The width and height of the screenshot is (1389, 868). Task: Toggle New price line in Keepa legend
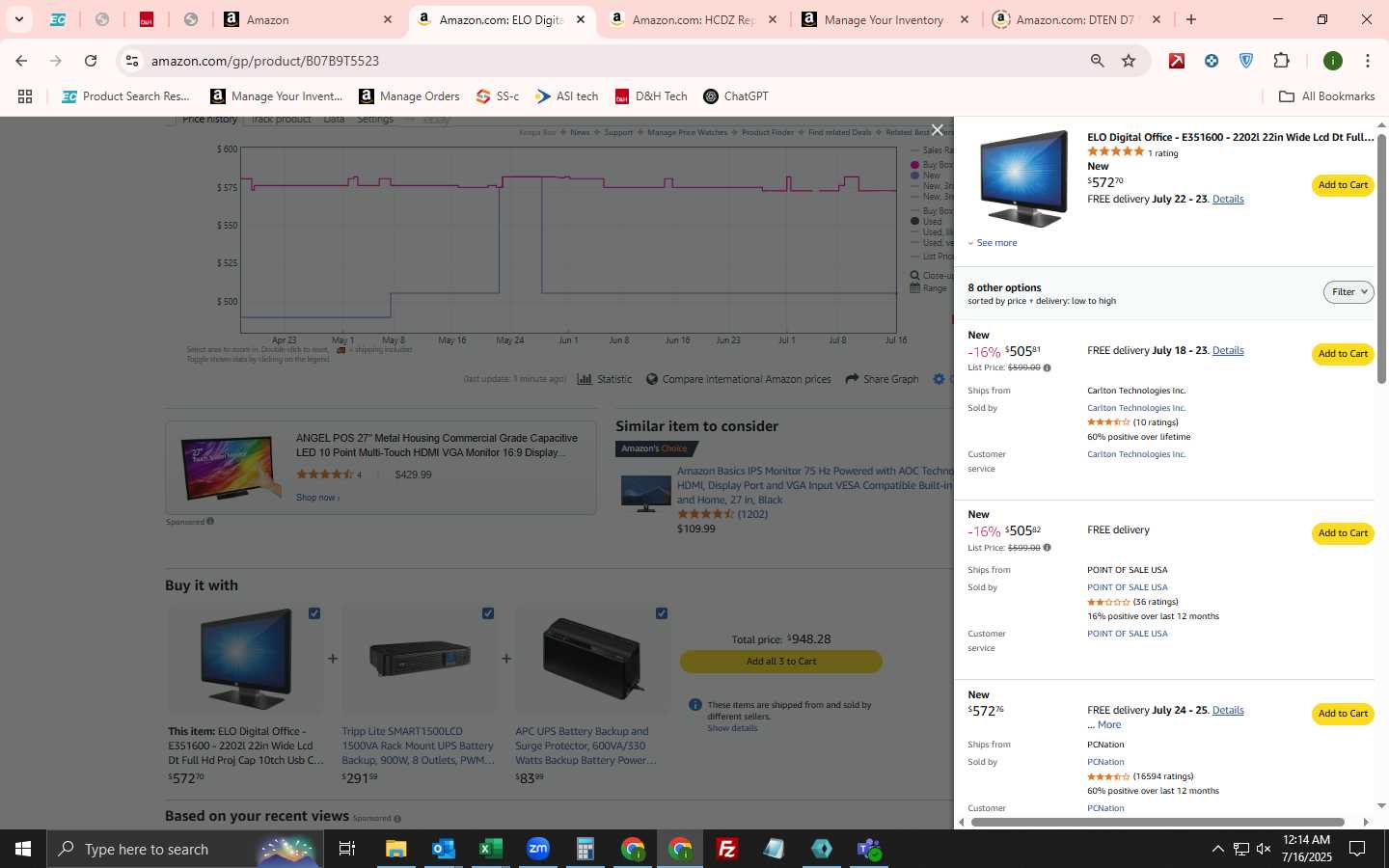coord(926,176)
